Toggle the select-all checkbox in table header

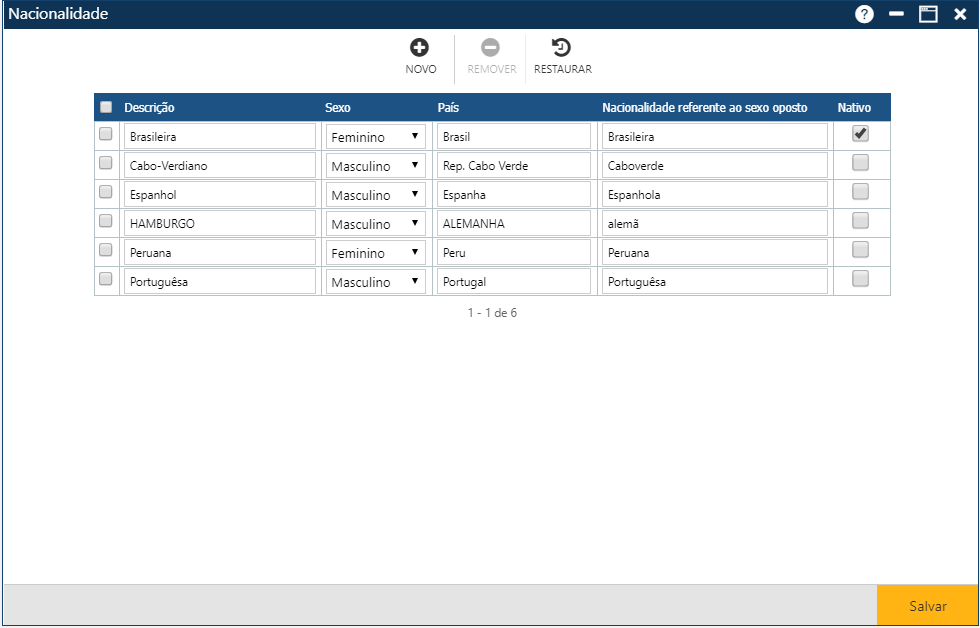tap(106, 107)
